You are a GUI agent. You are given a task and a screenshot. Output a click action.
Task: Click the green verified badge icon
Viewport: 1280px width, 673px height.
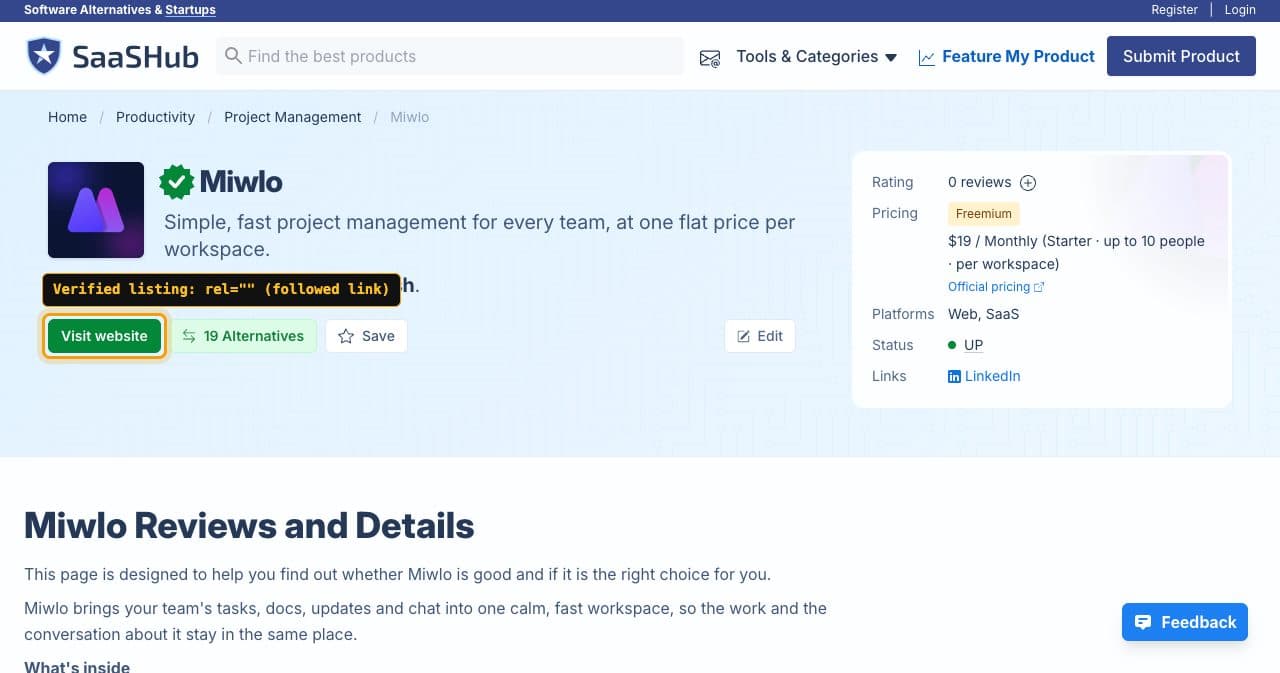[177, 181]
